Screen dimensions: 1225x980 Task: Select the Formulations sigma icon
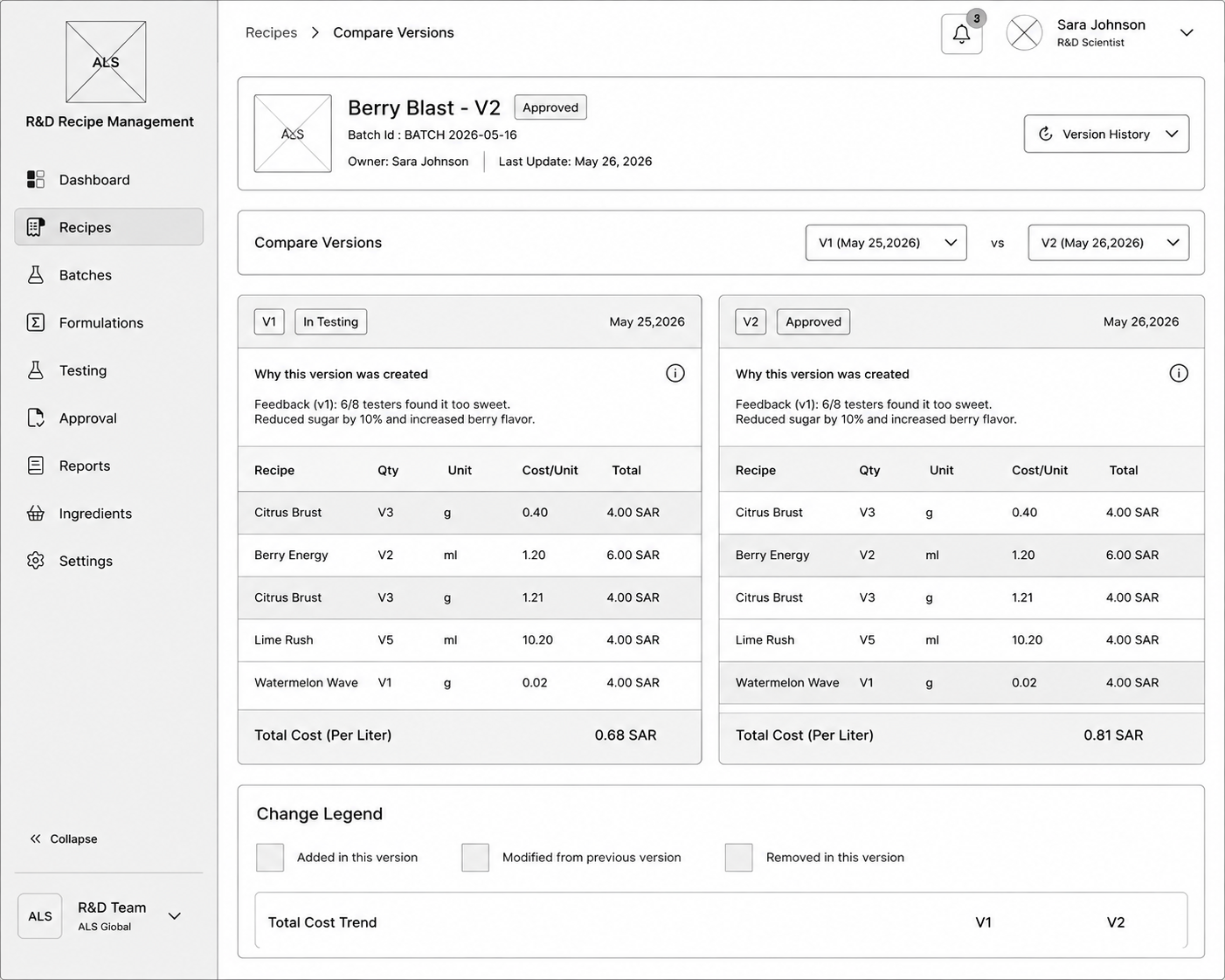[x=36, y=322]
